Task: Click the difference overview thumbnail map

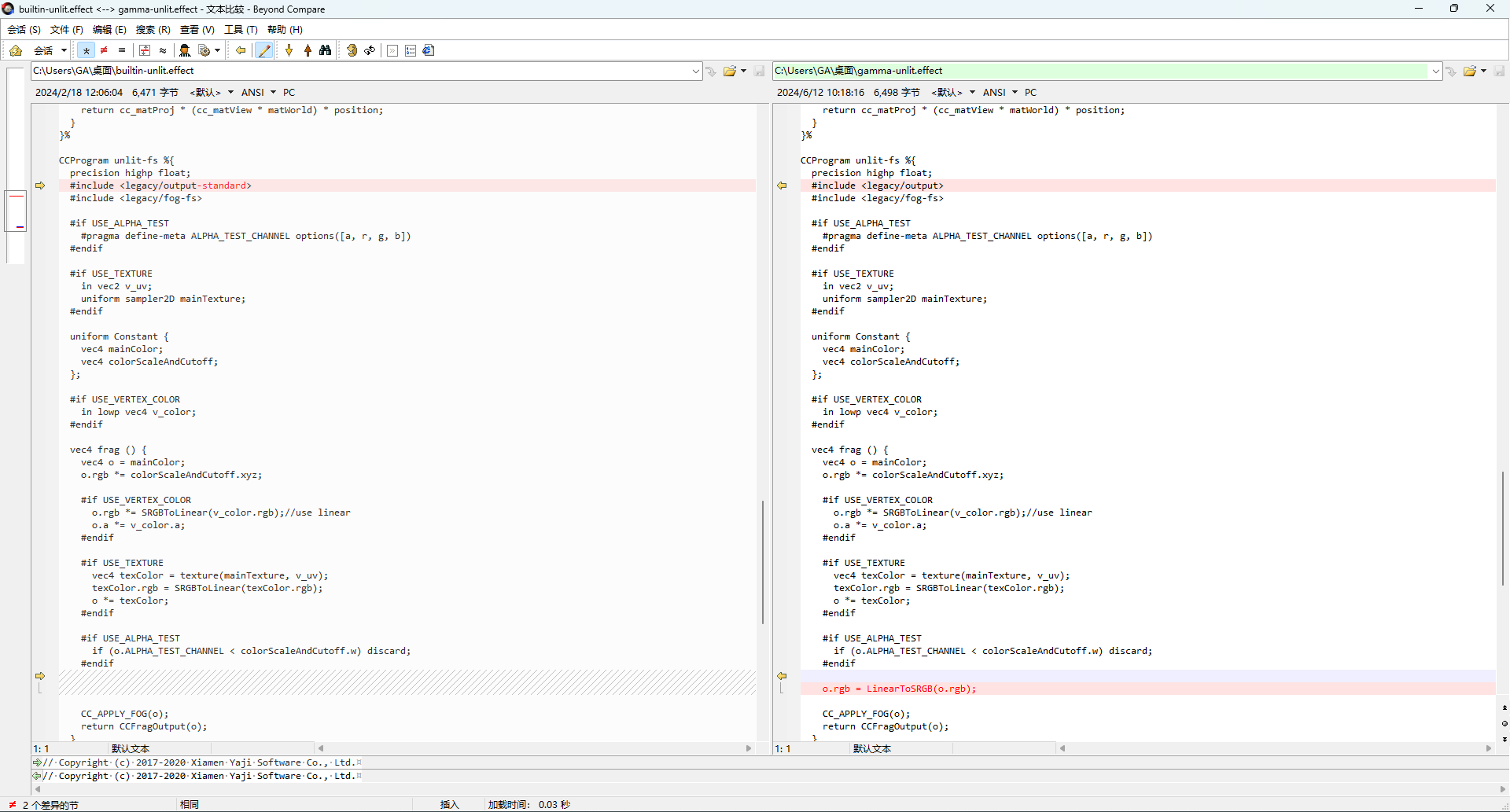Action: coord(16,165)
